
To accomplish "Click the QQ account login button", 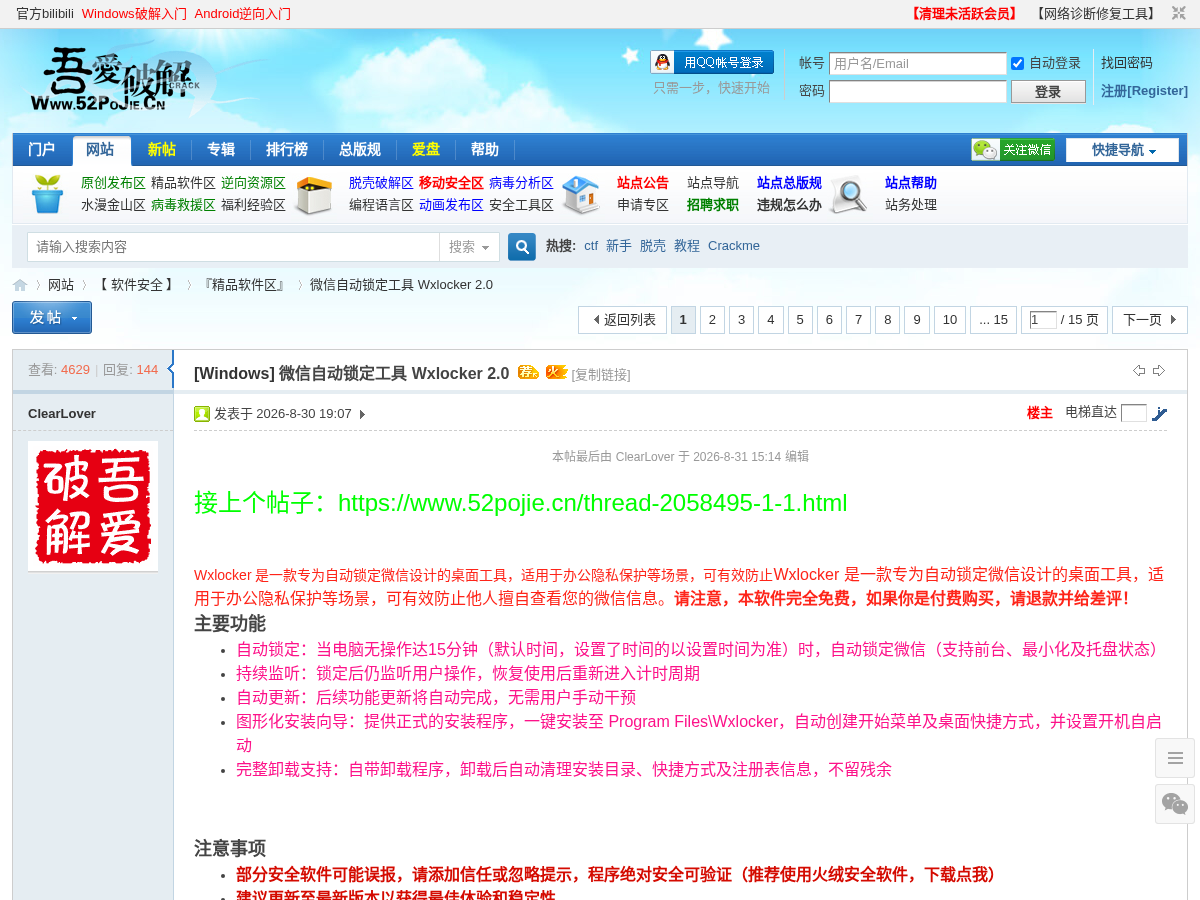I will click(x=712, y=62).
